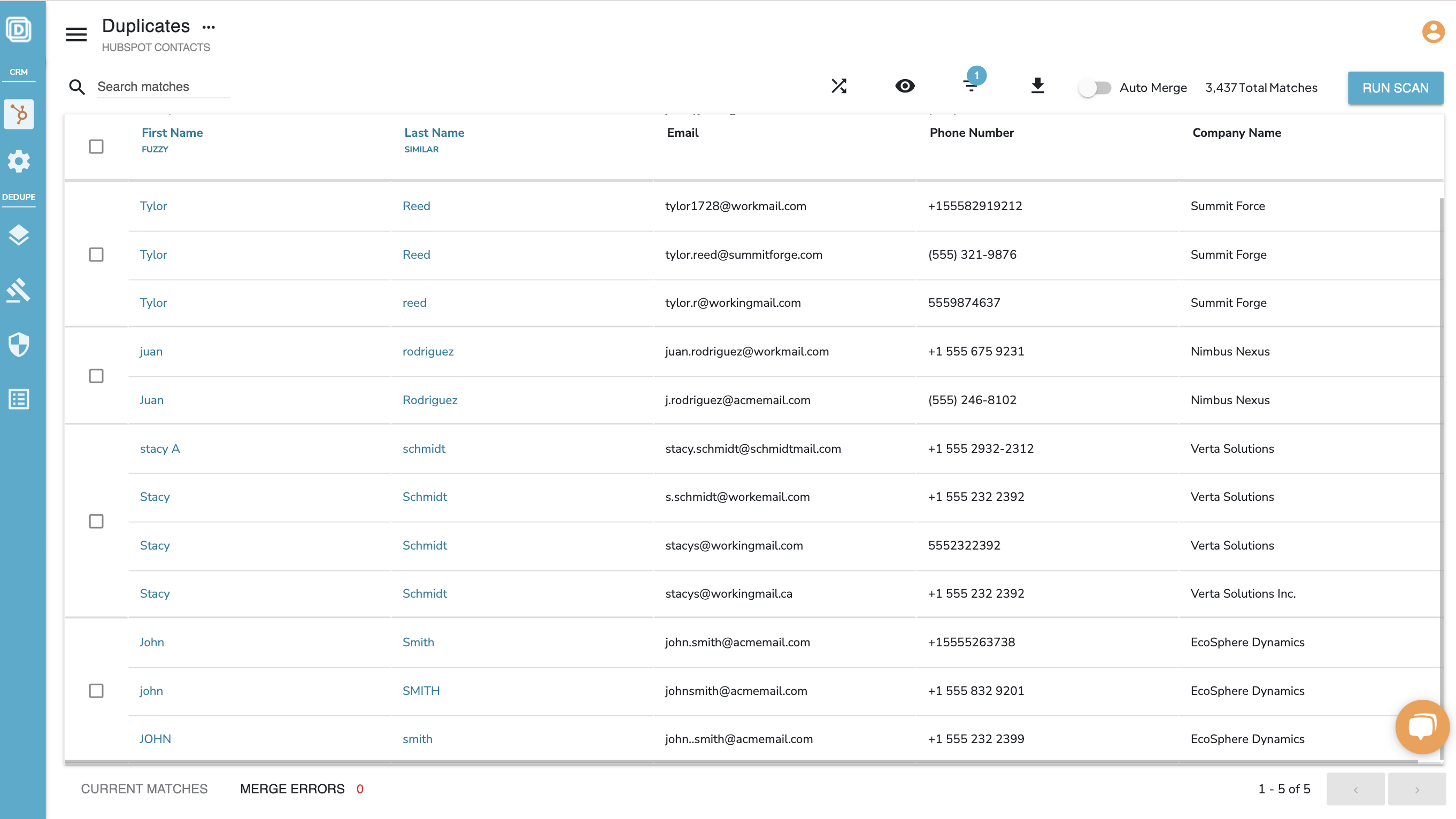Screen dimensions: 1456x819
Task: Open the filter icon with badge
Action: tap(971, 86)
